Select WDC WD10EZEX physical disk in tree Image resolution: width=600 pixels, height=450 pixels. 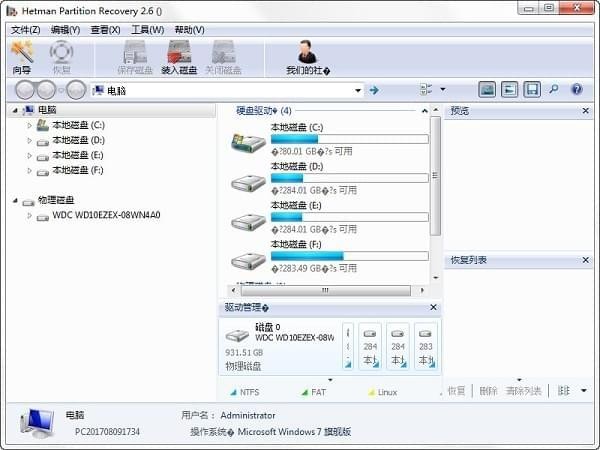pyautogui.click(x=105, y=215)
